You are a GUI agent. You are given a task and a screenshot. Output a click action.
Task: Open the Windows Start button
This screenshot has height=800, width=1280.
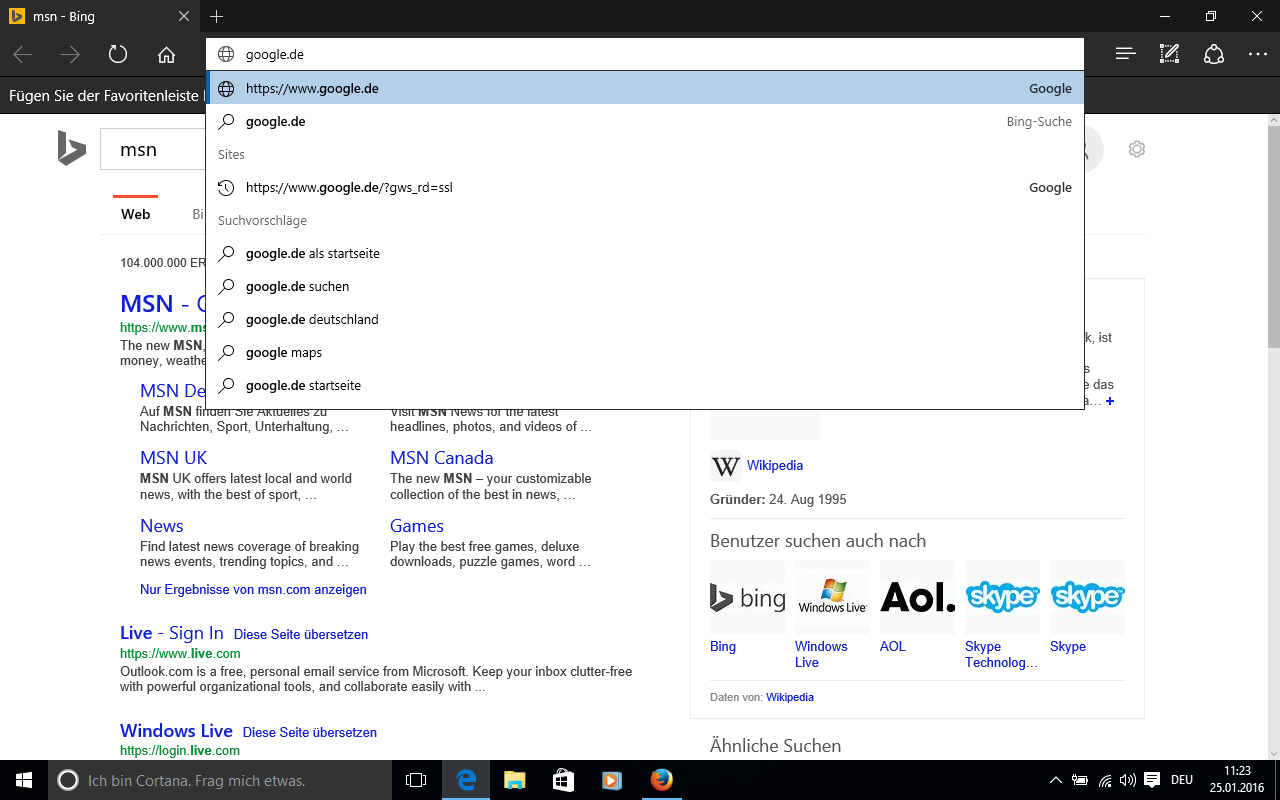pyautogui.click(x=23, y=780)
